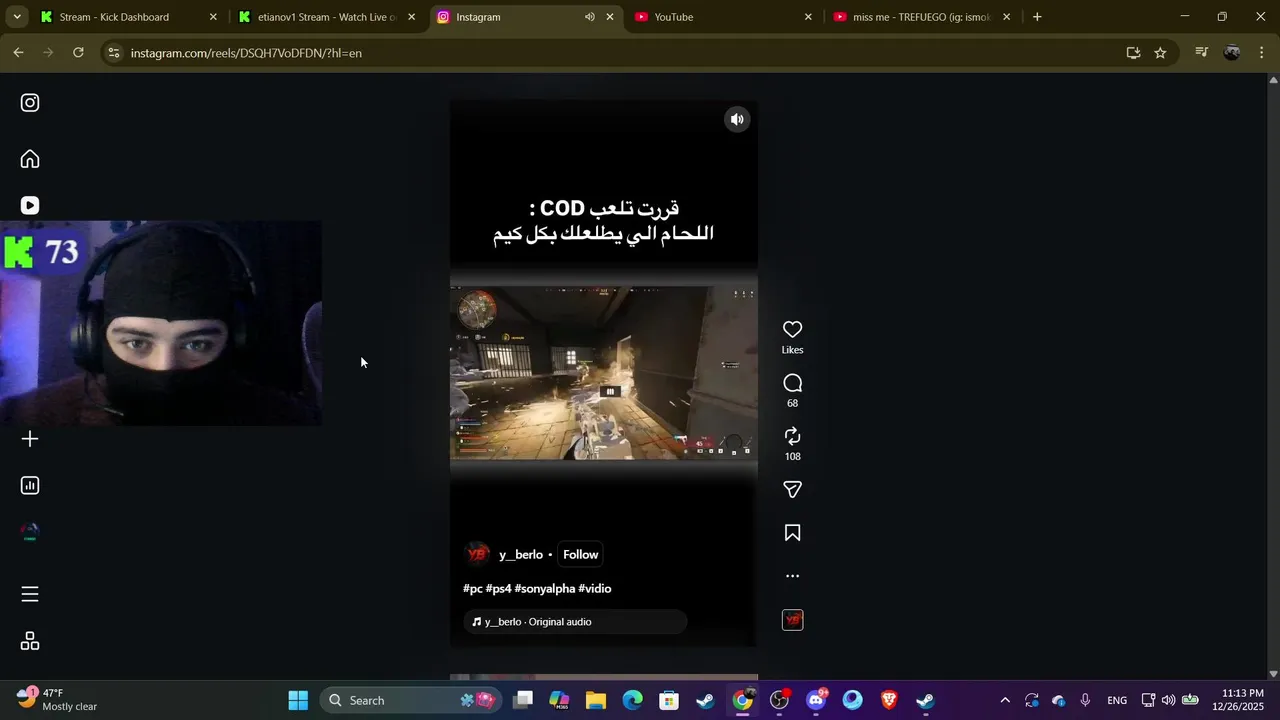Share the reel via the paper plane icon

pos(792,489)
